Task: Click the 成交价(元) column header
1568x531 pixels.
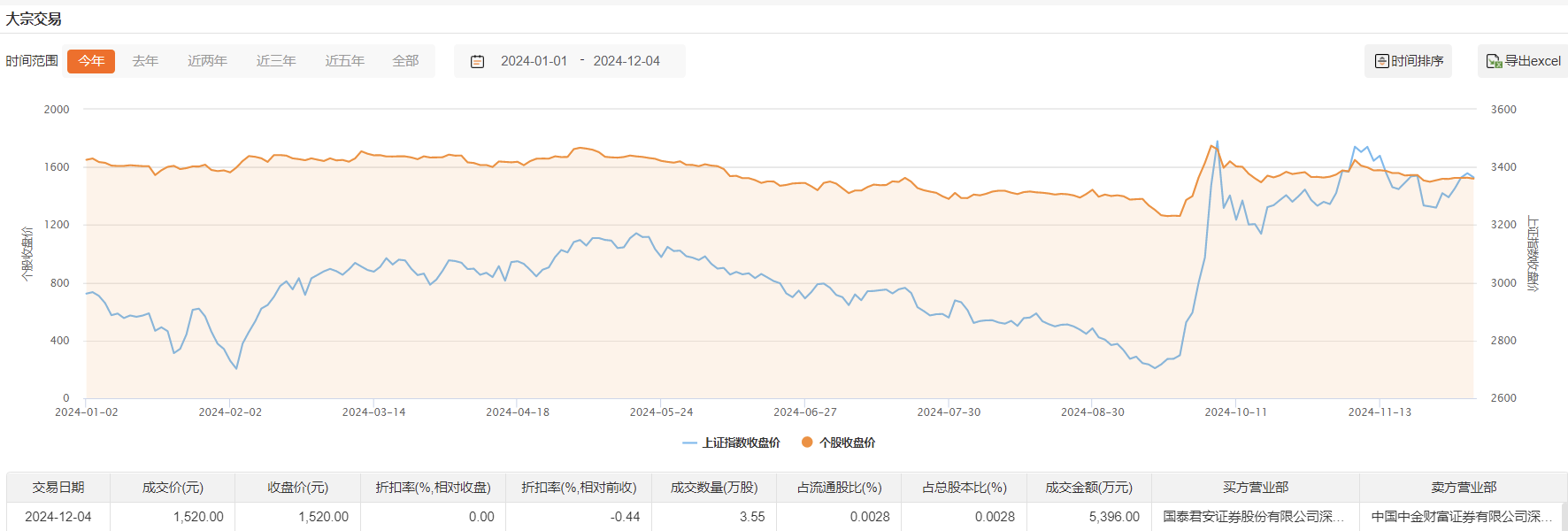Action: tap(173, 488)
